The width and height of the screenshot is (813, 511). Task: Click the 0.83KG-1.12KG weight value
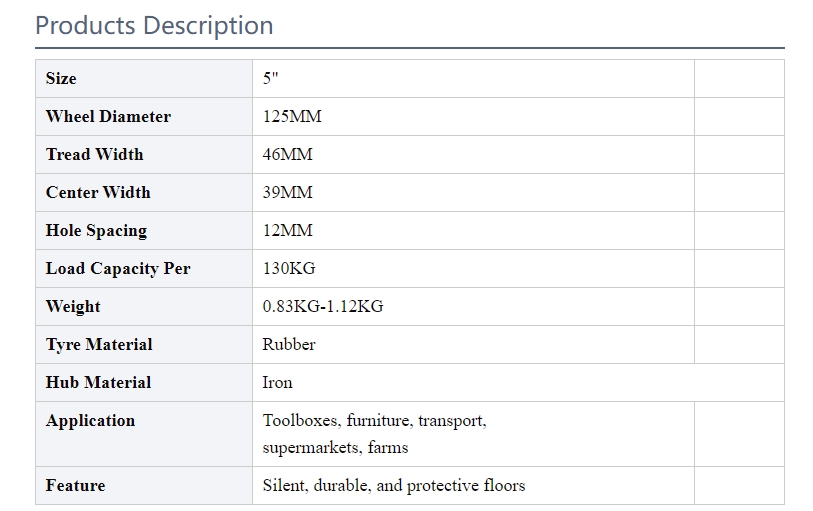[323, 306]
